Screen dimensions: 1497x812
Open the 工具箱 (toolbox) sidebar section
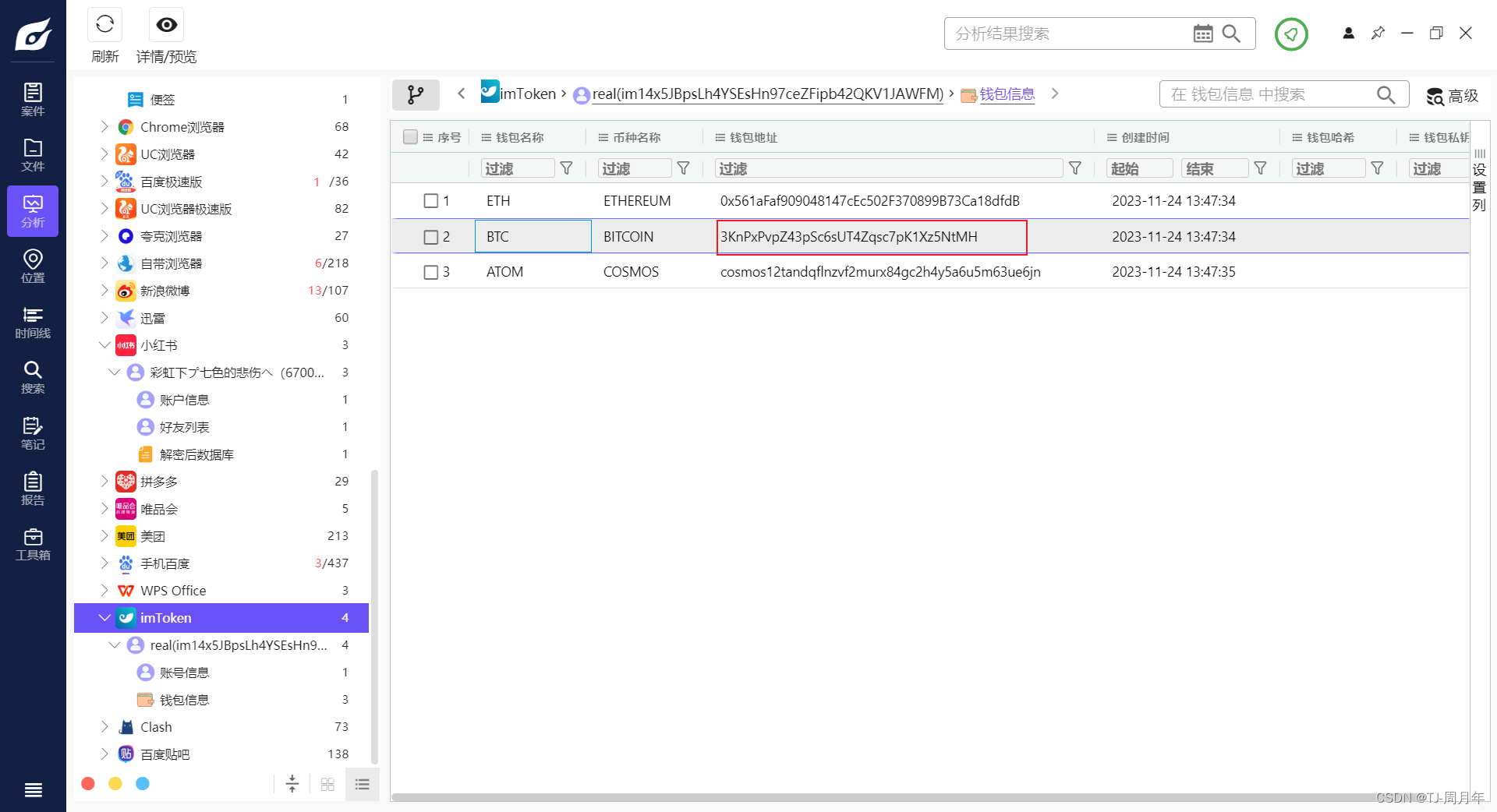click(x=33, y=544)
